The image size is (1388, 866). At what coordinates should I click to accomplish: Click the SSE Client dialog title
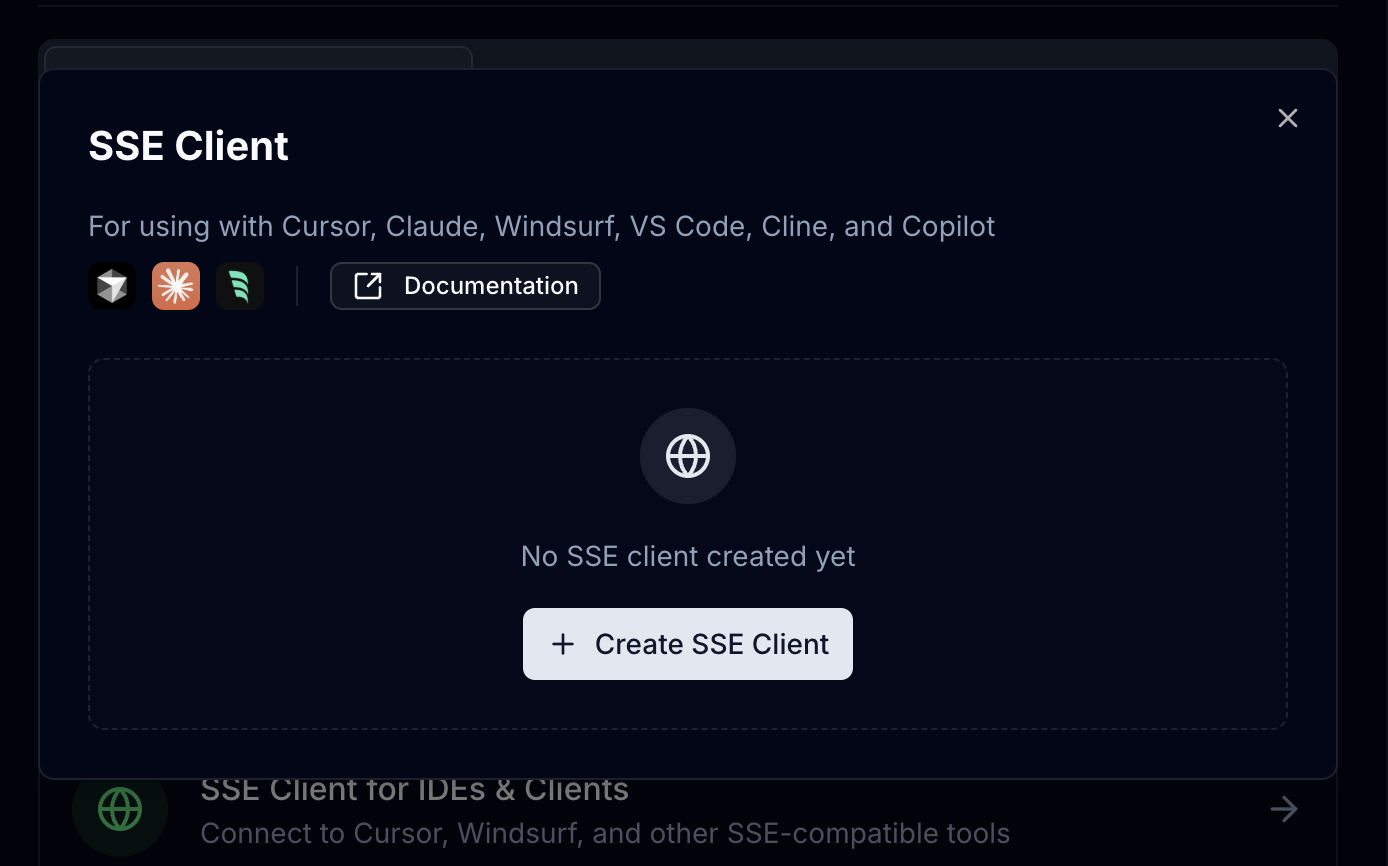(188, 146)
